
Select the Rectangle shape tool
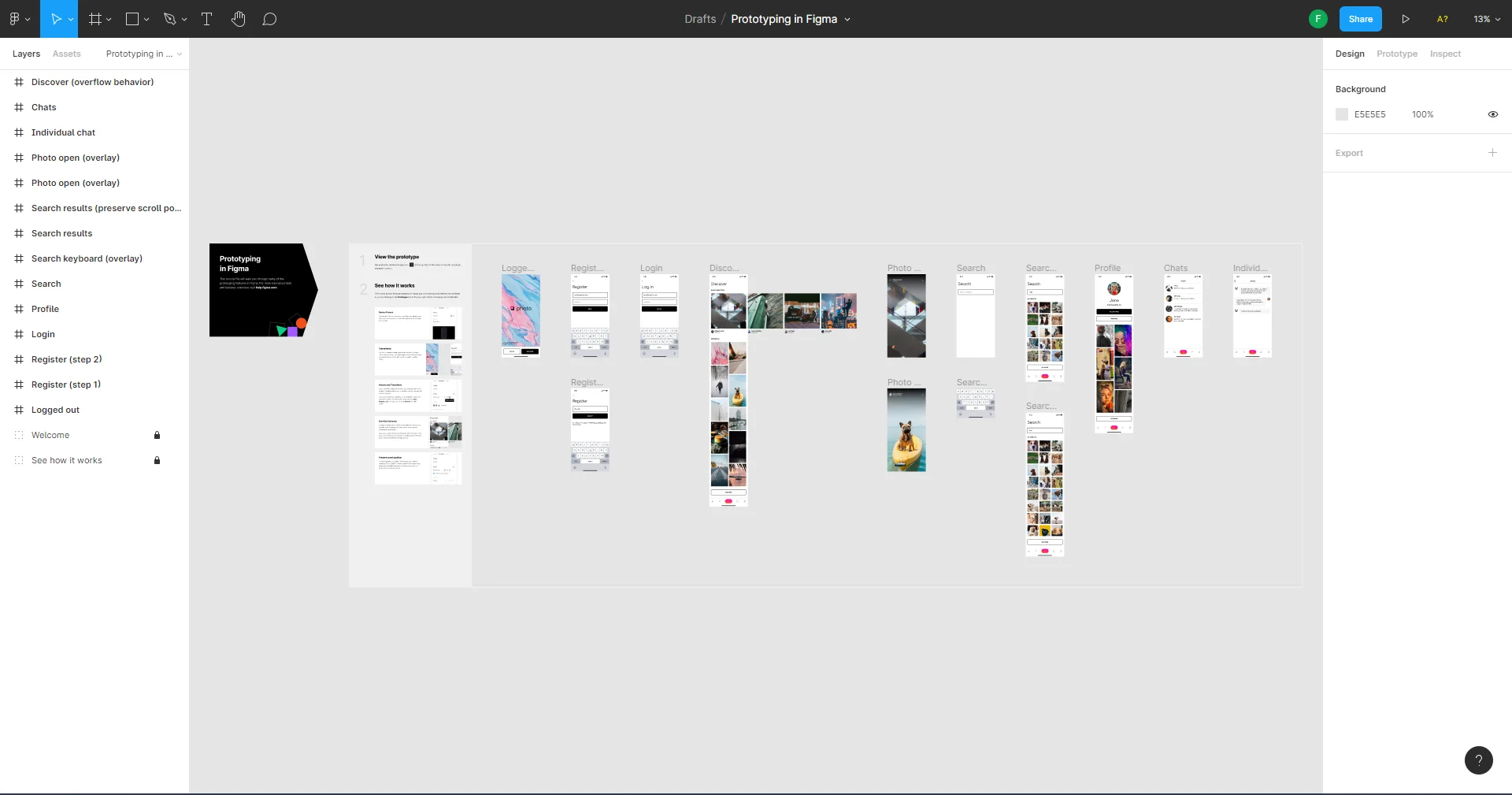tap(132, 19)
